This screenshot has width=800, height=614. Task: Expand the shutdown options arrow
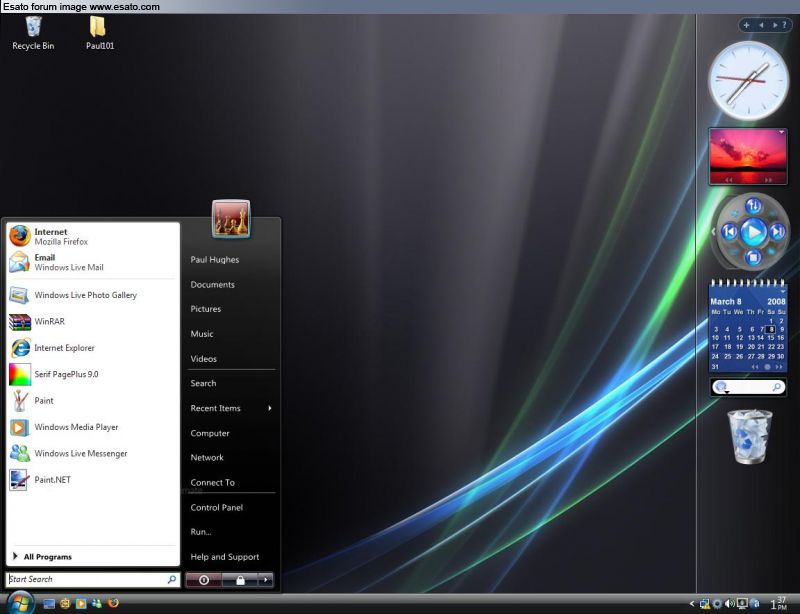[265, 580]
